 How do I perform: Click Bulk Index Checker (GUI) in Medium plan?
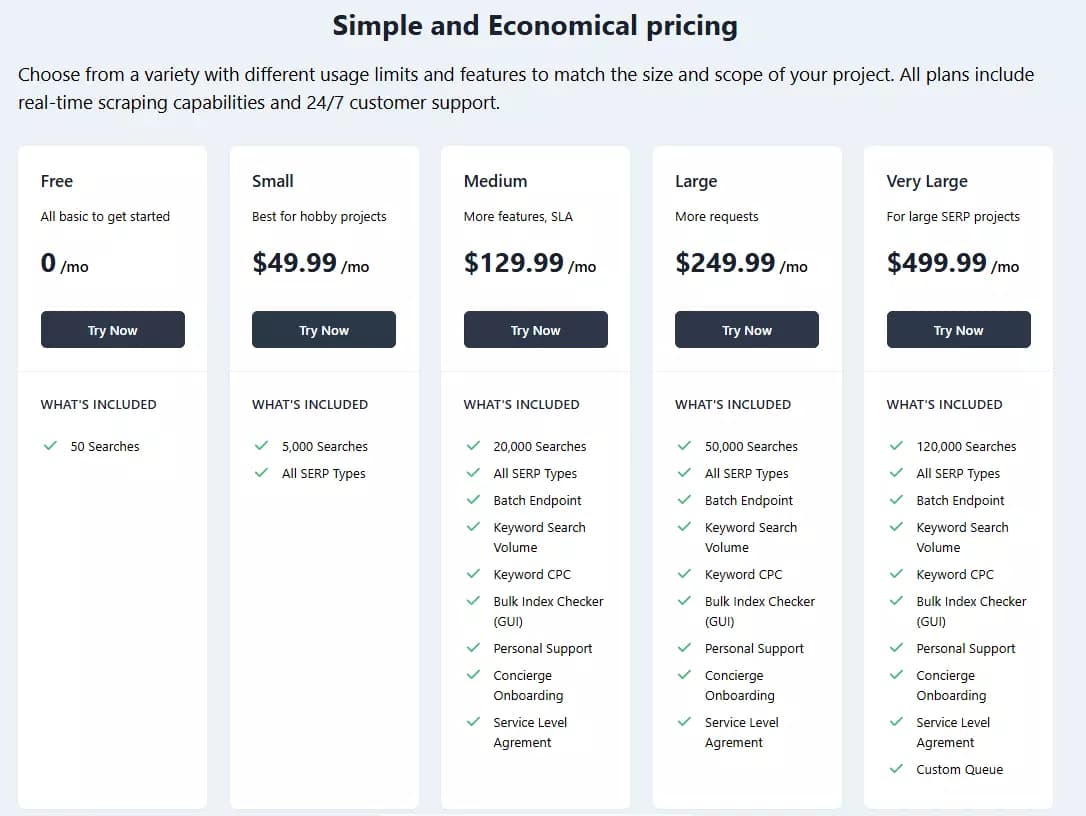click(548, 611)
